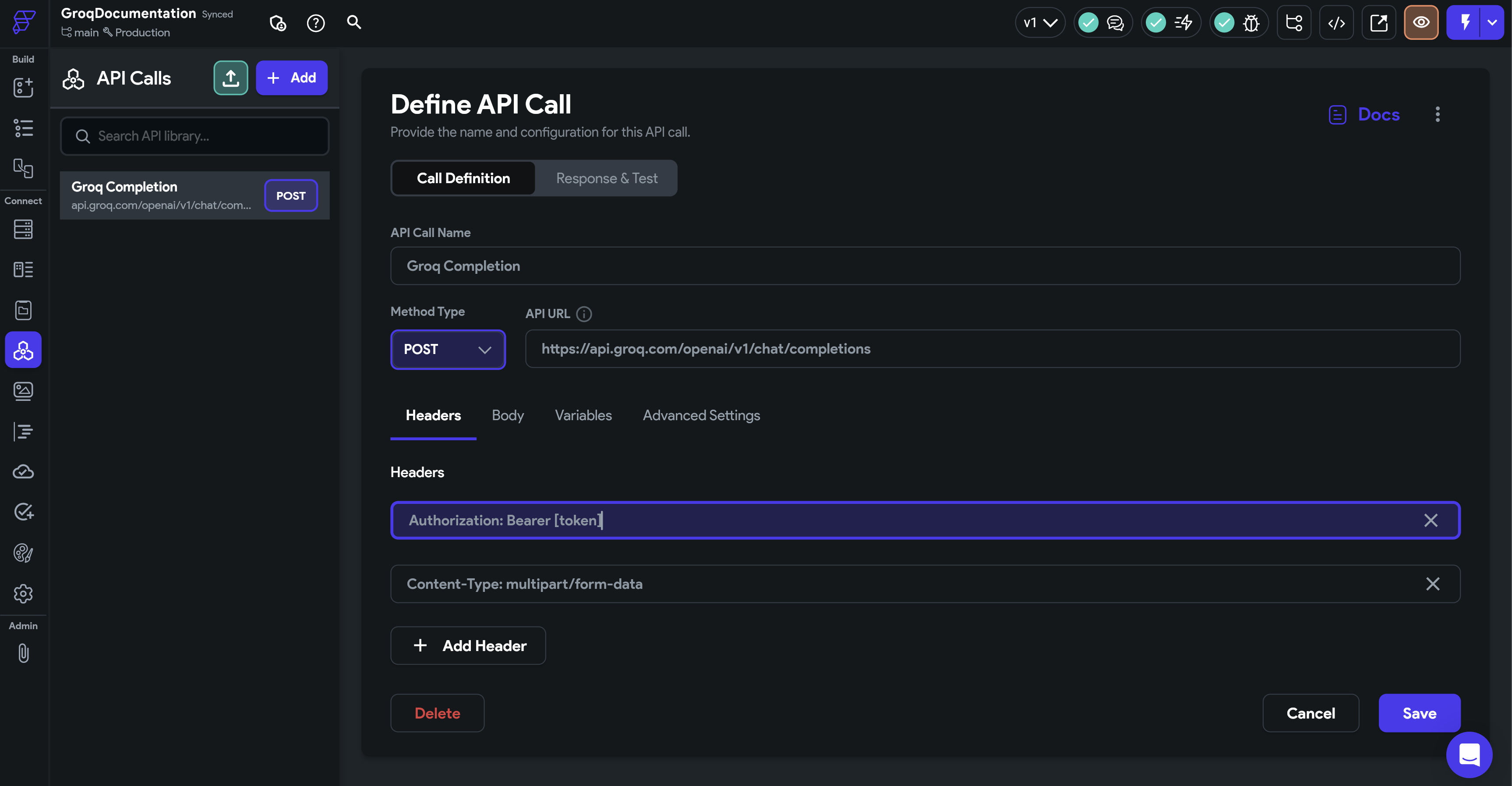
Task: Open the help question mark icon
Action: coord(316,23)
